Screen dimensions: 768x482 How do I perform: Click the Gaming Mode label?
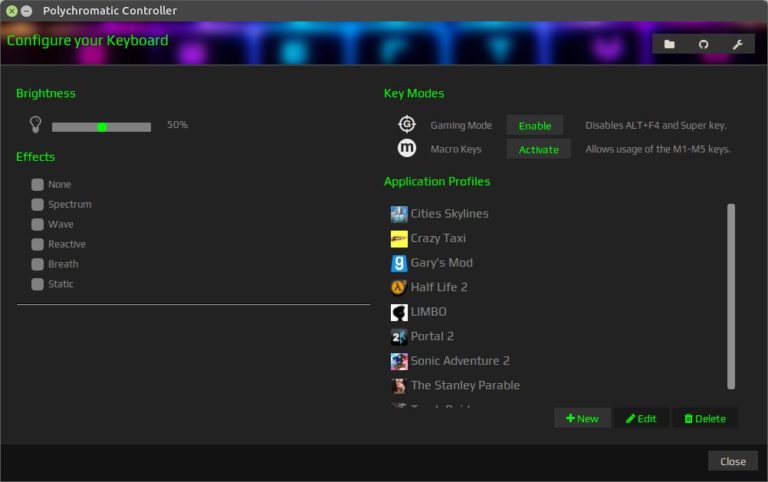click(461, 125)
